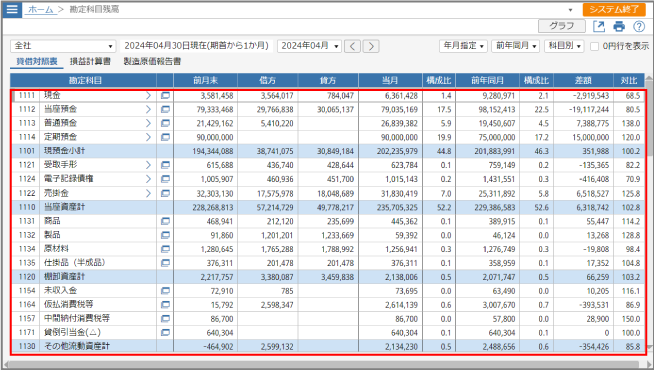Open detail window icon for 中間納付消費税等 row

point(165,319)
